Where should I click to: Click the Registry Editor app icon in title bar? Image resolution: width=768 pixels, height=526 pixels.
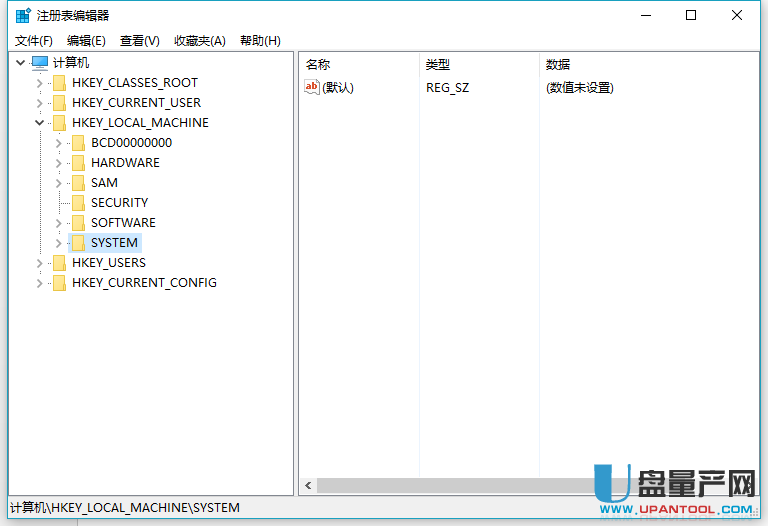pyautogui.click(x=22, y=15)
